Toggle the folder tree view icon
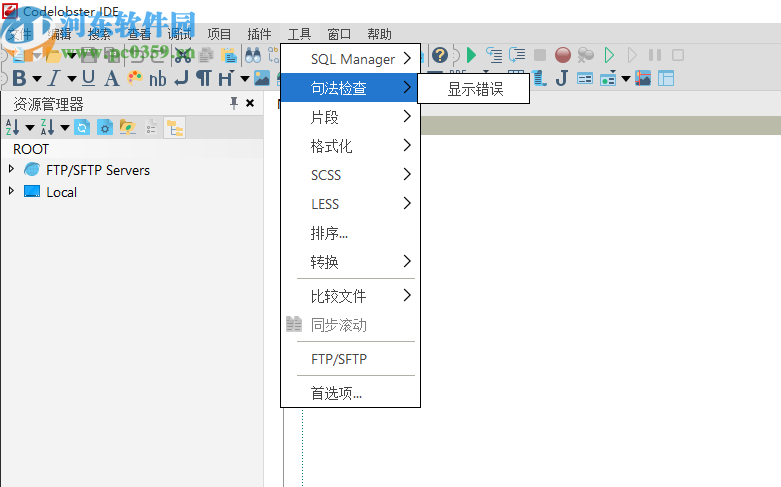This screenshot has height=487, width=781. coord(175,128)
